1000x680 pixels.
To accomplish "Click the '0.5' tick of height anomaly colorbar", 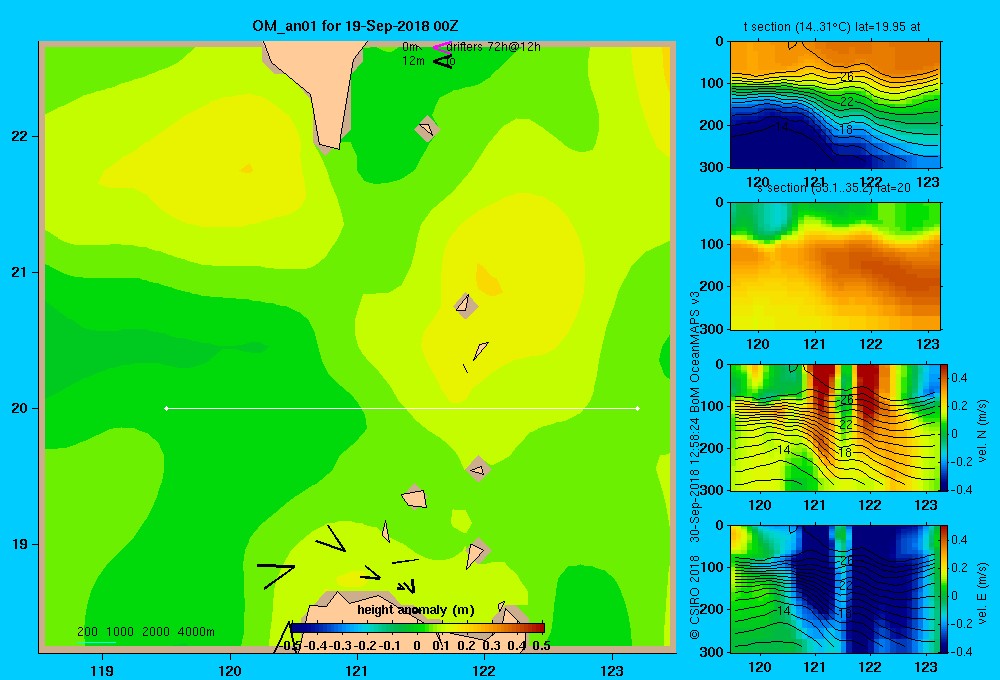I will pyautogui.click(x=541, y=646).
